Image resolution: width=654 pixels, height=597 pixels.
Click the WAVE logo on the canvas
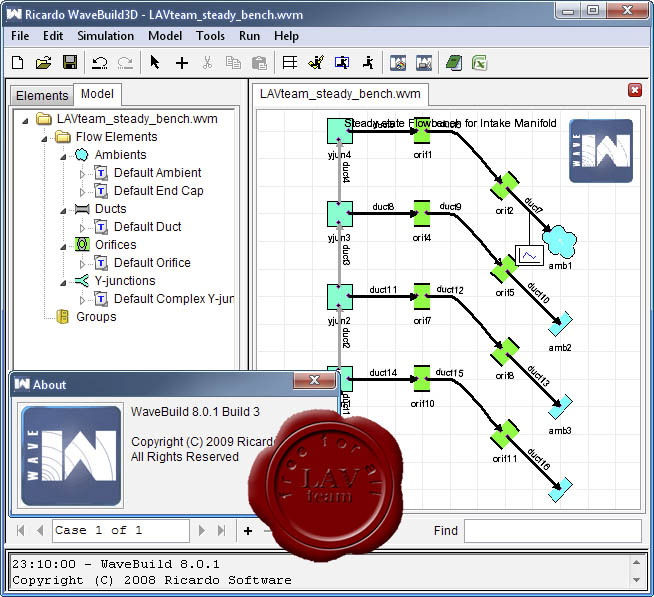click(x=601, y=151)
